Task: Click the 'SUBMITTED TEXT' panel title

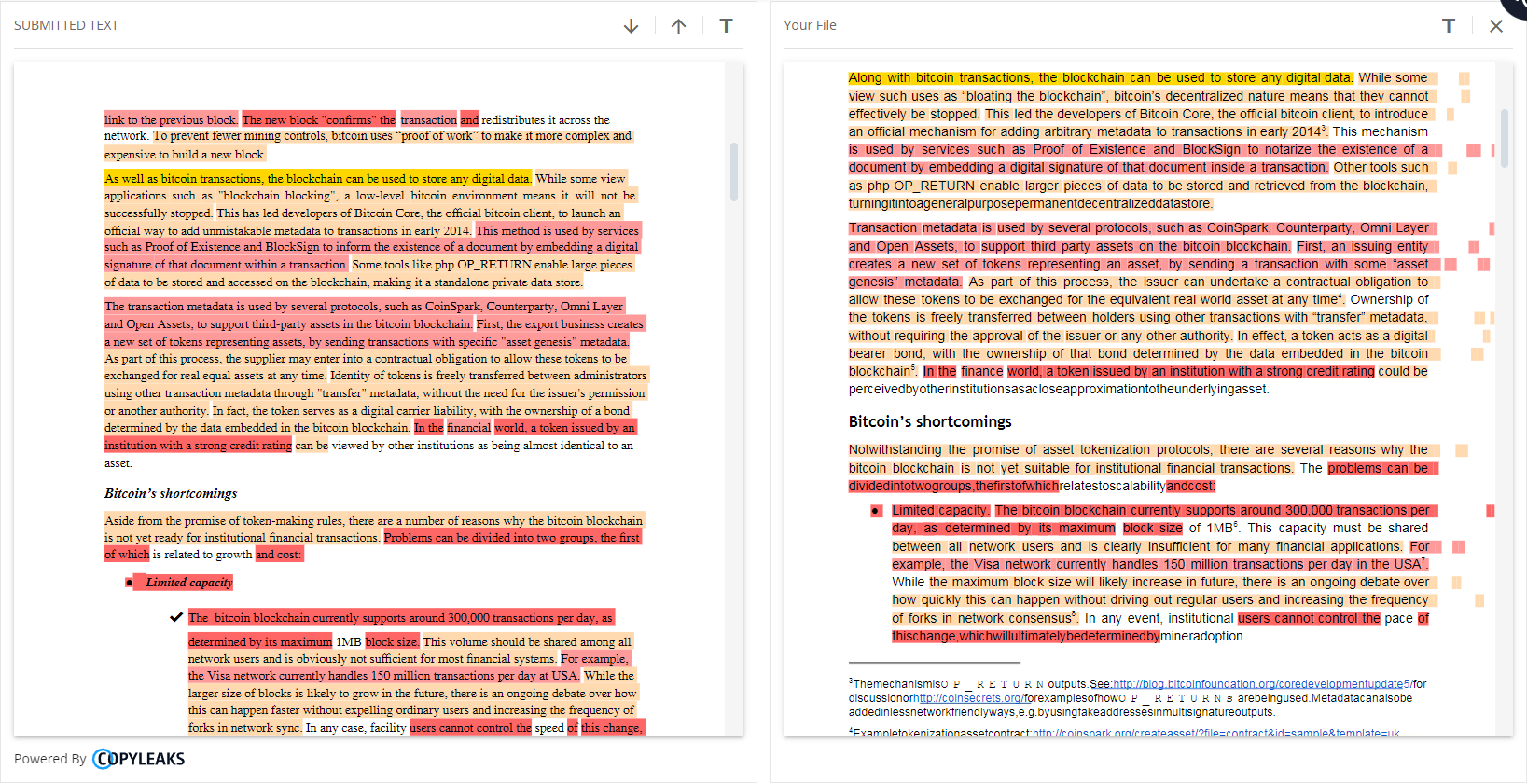Action: tap(66, 26)
